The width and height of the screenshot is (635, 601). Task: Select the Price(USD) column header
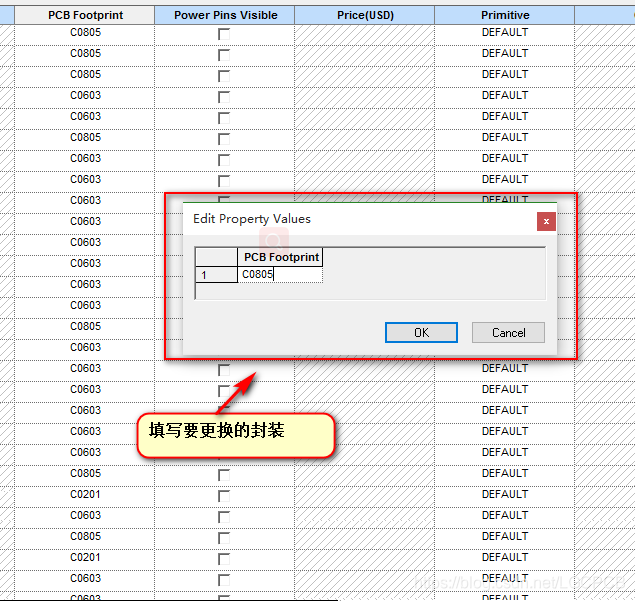[x=364, y=15]
